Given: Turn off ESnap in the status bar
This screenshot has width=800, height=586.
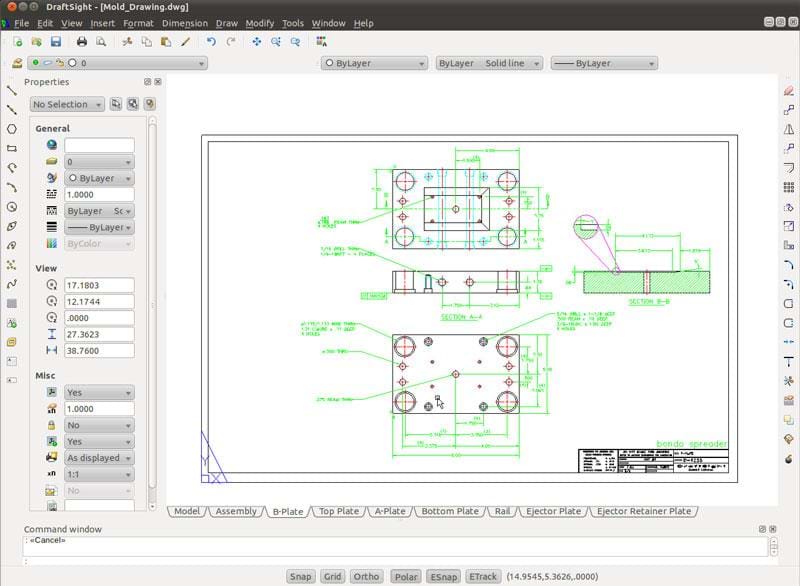Looking at the screenshot, I should pos(442,576).
